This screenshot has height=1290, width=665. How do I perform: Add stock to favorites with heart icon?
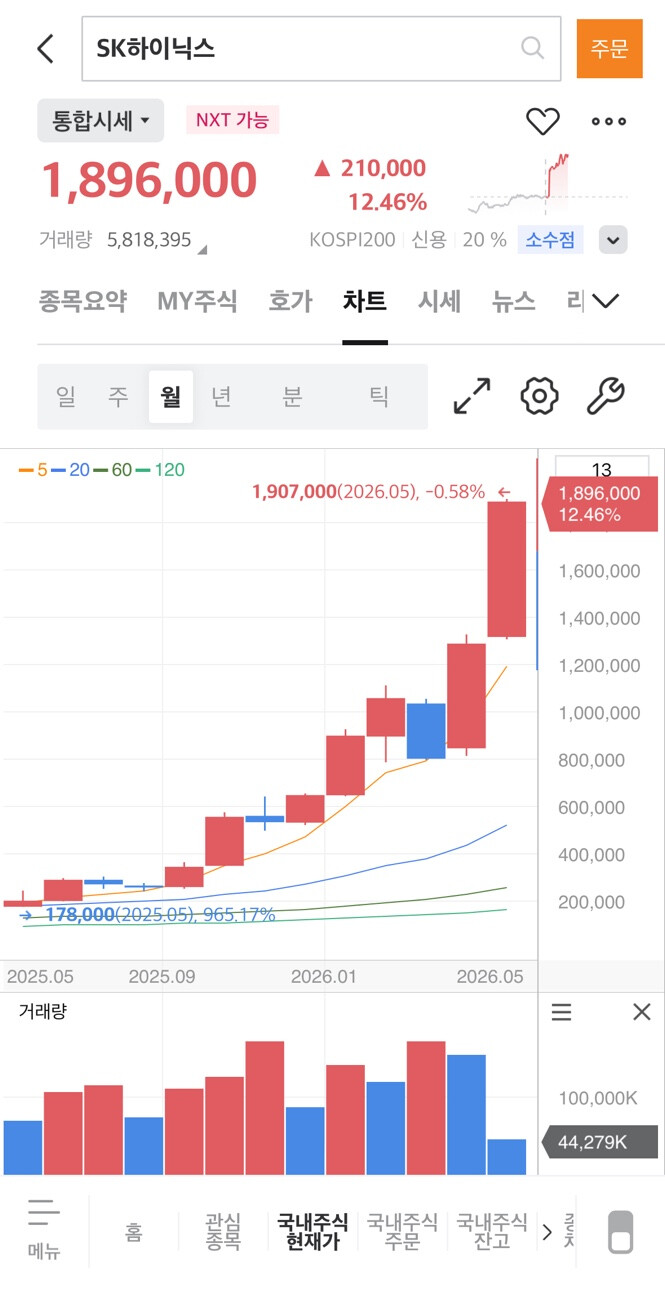point(543,121)
